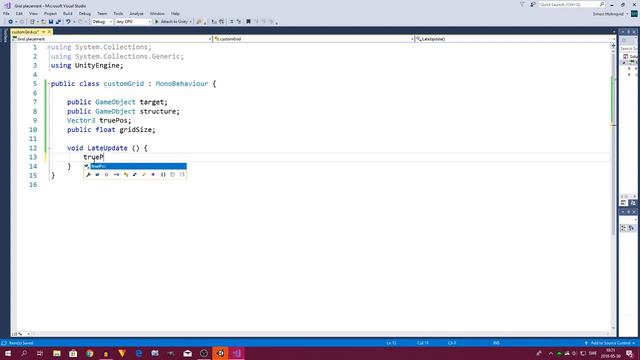
Task: Click the notifications flag icon in title bar
Action: (x=522, y=4)
